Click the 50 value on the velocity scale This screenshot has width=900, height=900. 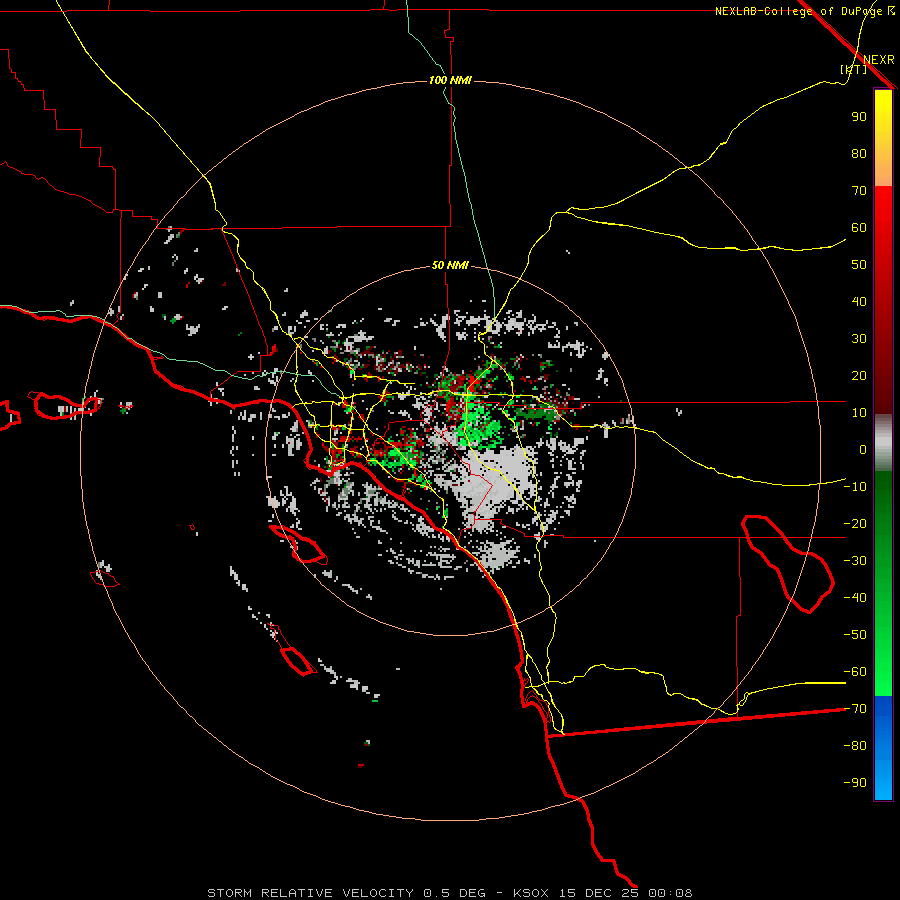(x=859, y=265)
